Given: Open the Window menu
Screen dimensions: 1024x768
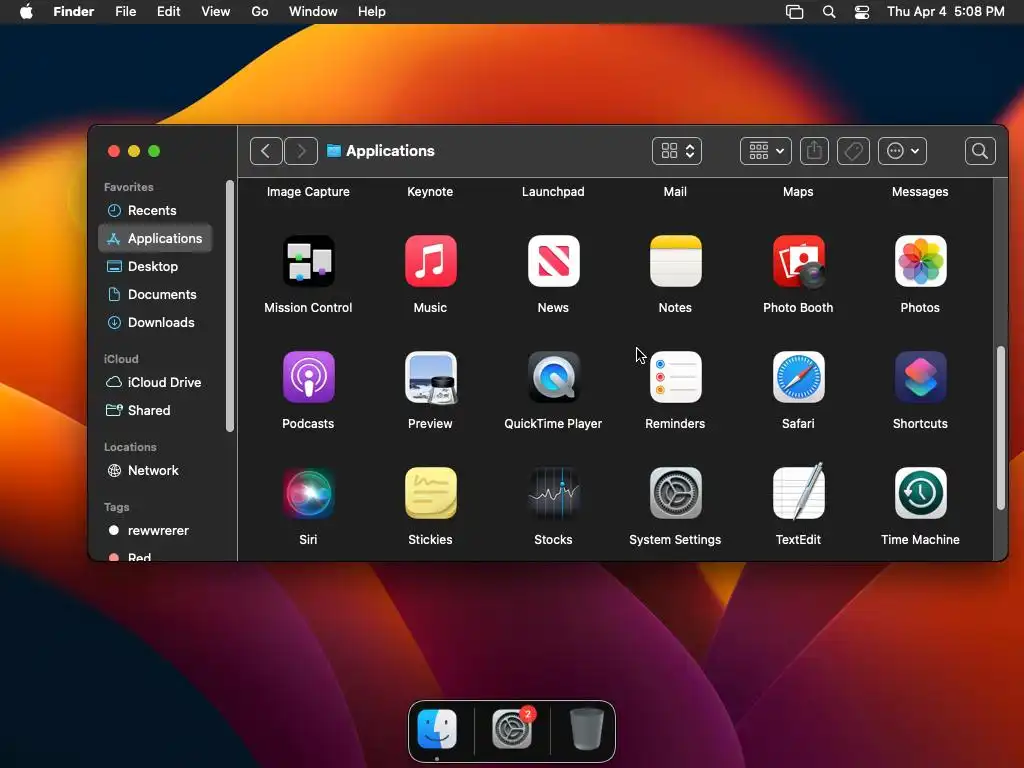Looking at the screenshot, I should pos(313,12).
